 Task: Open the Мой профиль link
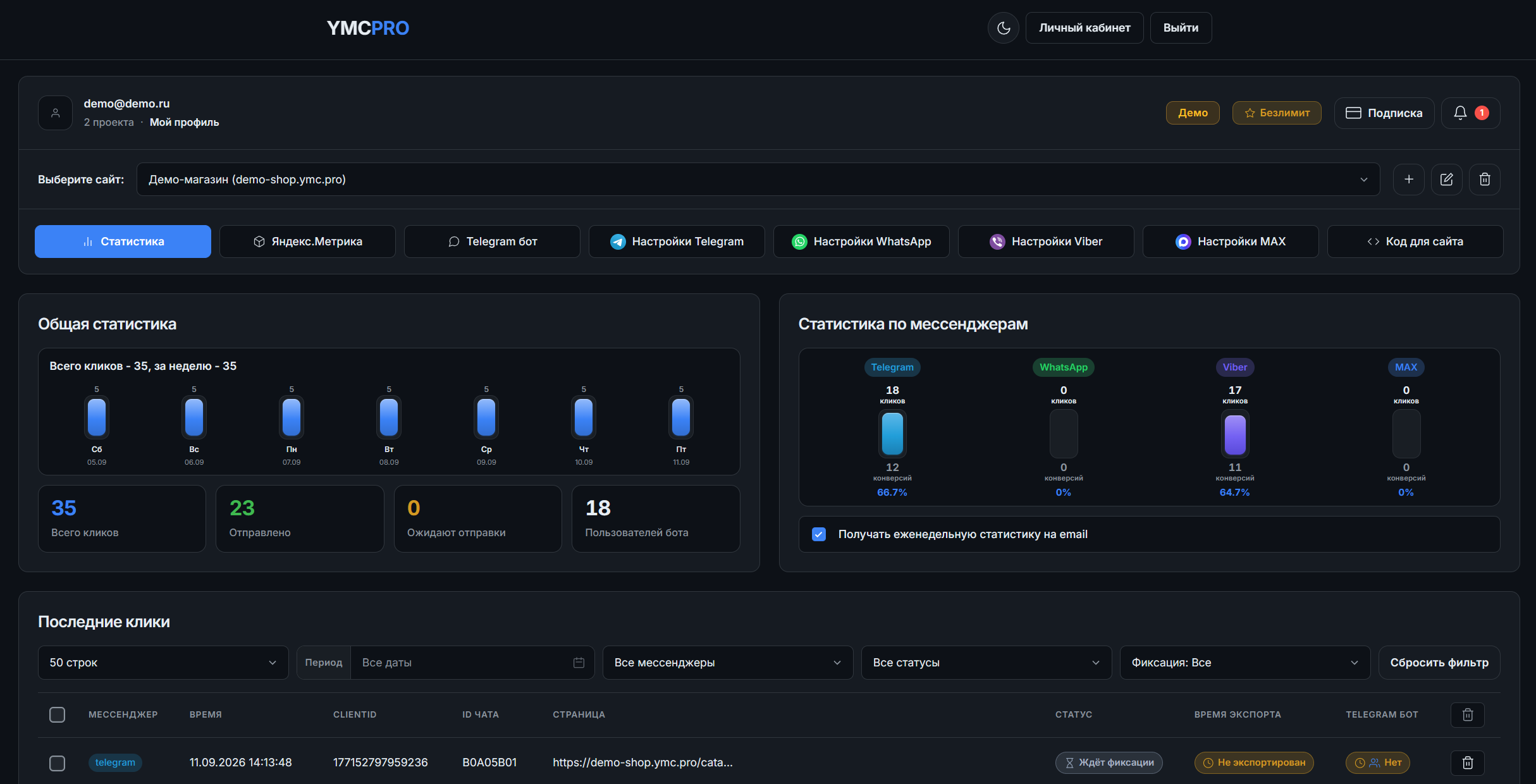pyautogui.click(x=184, y=123)
